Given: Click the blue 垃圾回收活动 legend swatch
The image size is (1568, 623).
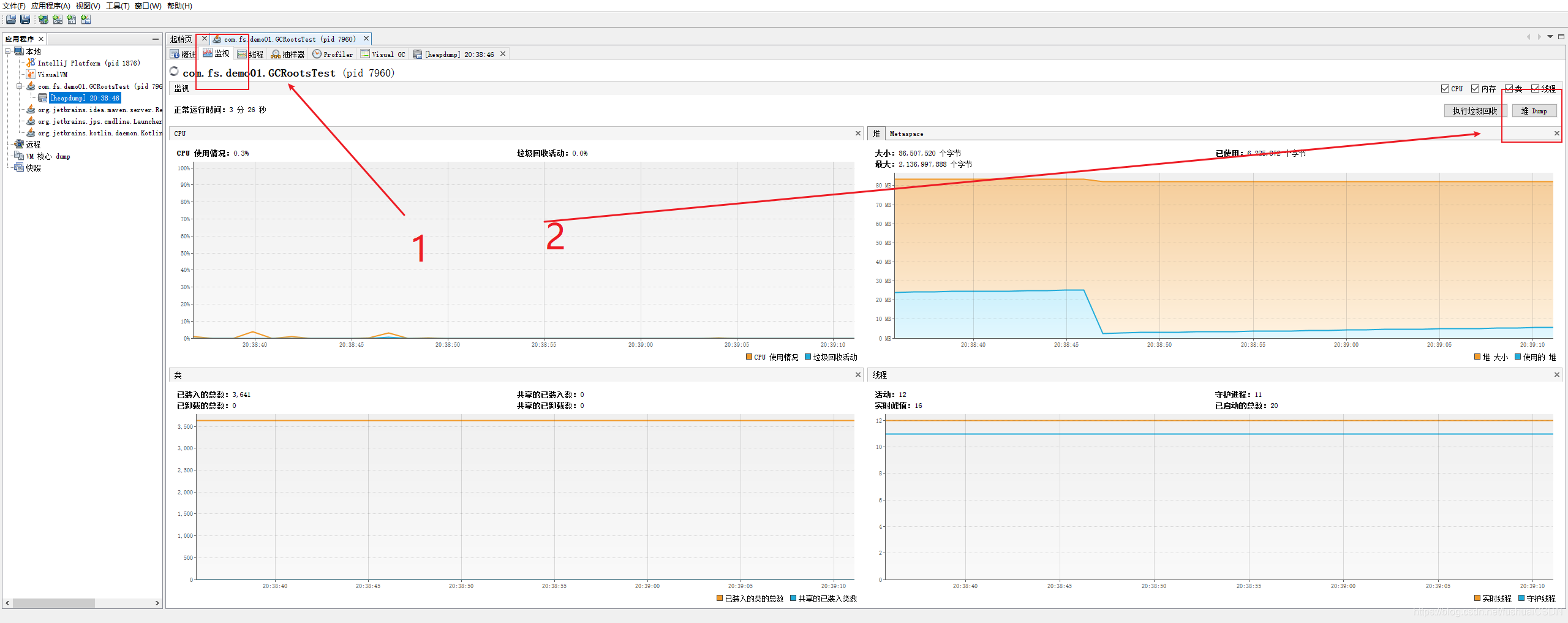Looking at the screenshot, I should click(x=808, y=357).
